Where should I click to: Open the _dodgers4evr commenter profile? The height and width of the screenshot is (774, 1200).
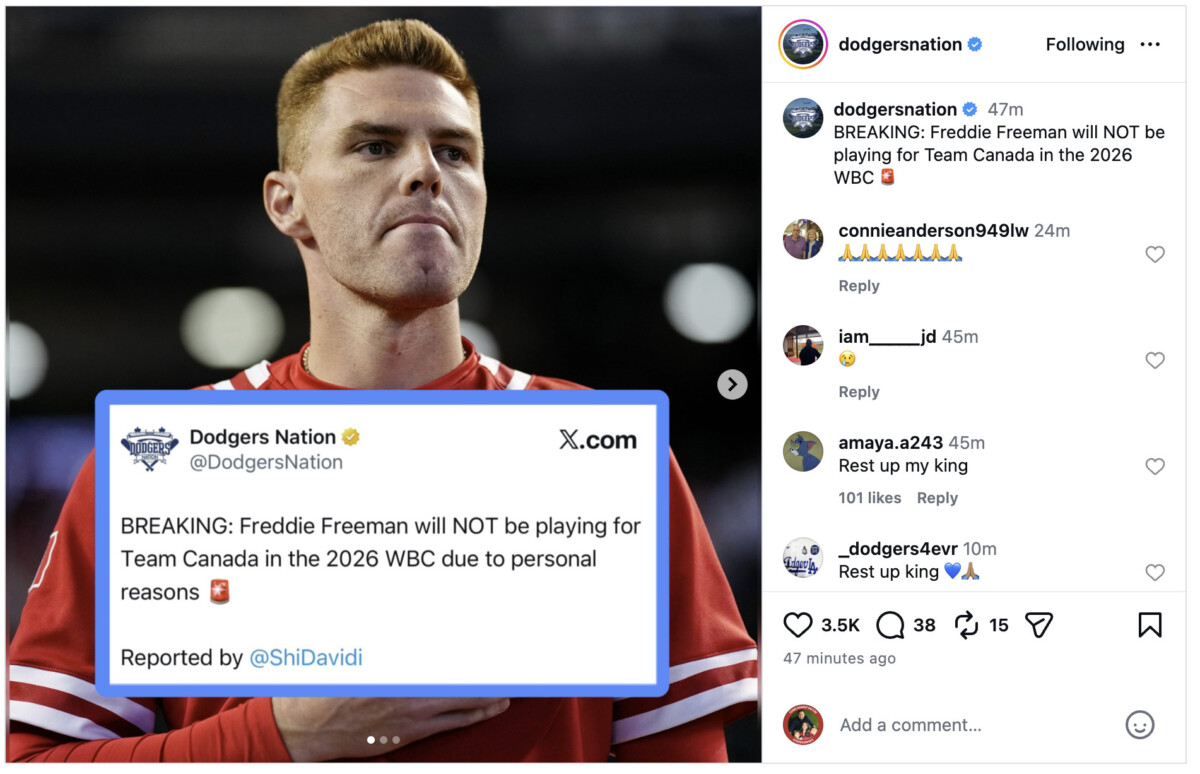click(x=897, y=549)
